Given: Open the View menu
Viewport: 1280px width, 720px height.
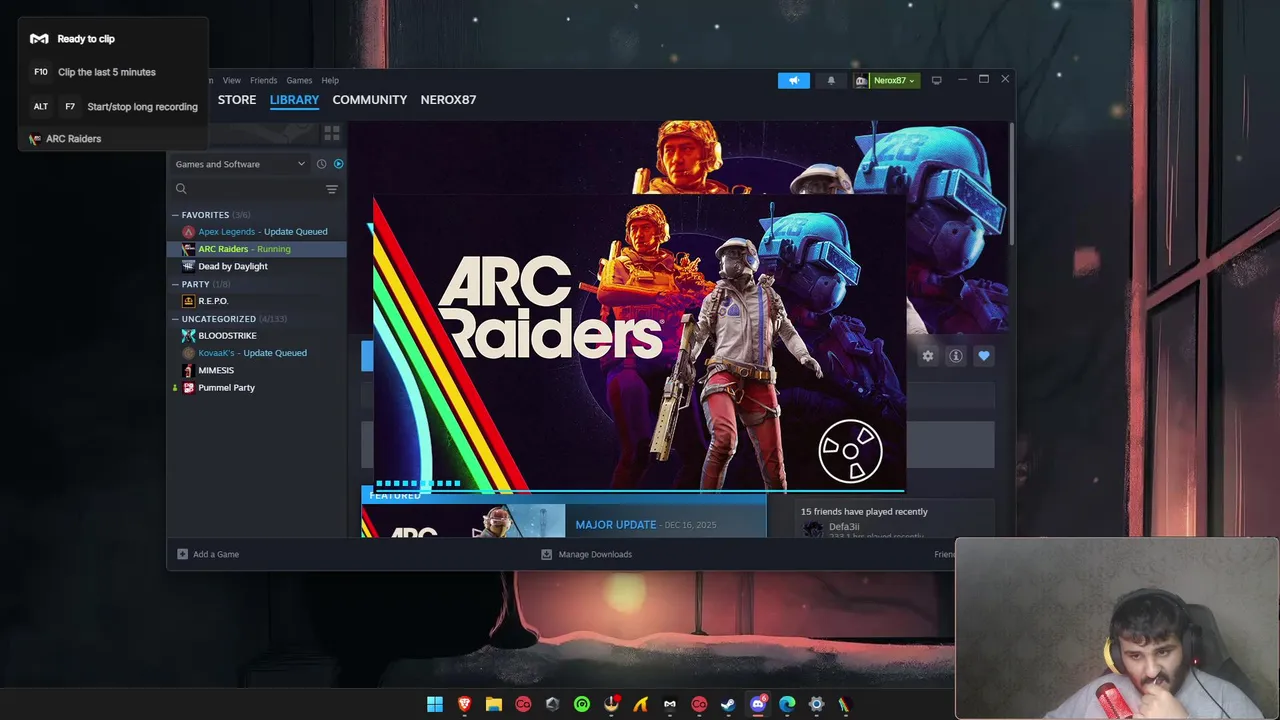Looking at the screenshot, I should [231, 80].
